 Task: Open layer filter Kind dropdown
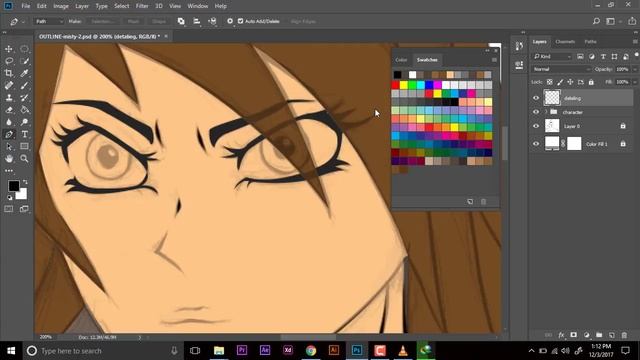553,56
